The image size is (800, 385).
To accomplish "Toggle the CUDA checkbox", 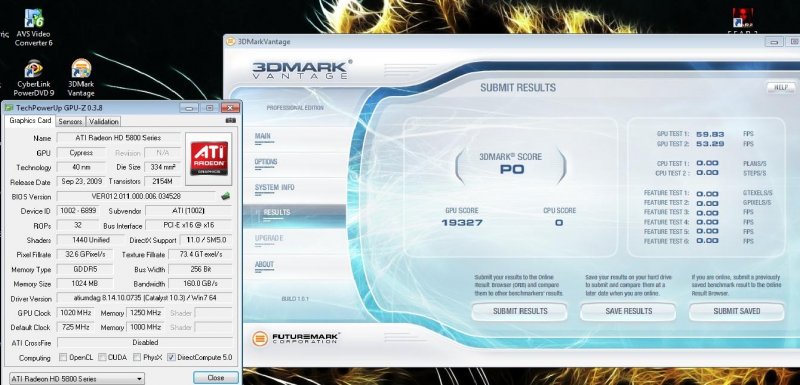I will pyautogui.click(x=102, y=357).
